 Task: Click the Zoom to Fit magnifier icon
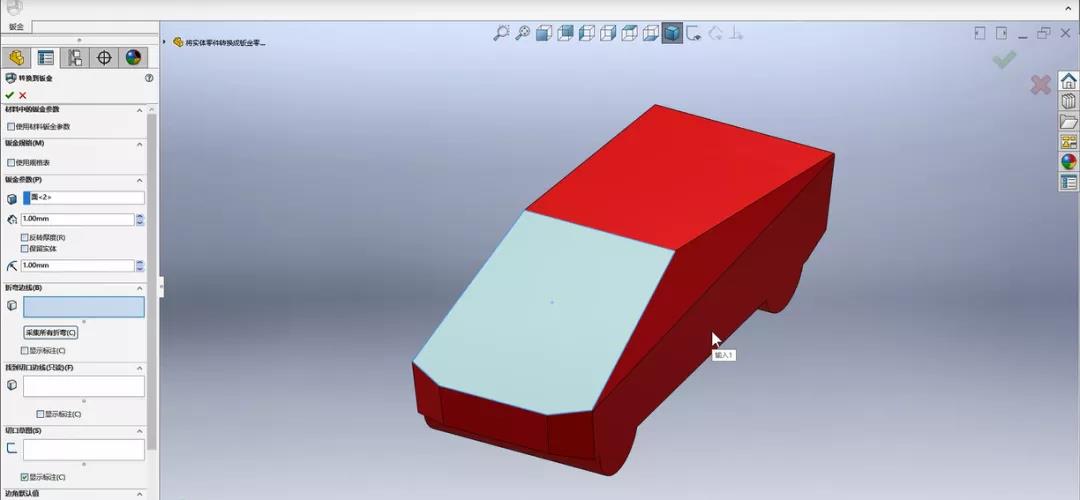click(502, 33)
